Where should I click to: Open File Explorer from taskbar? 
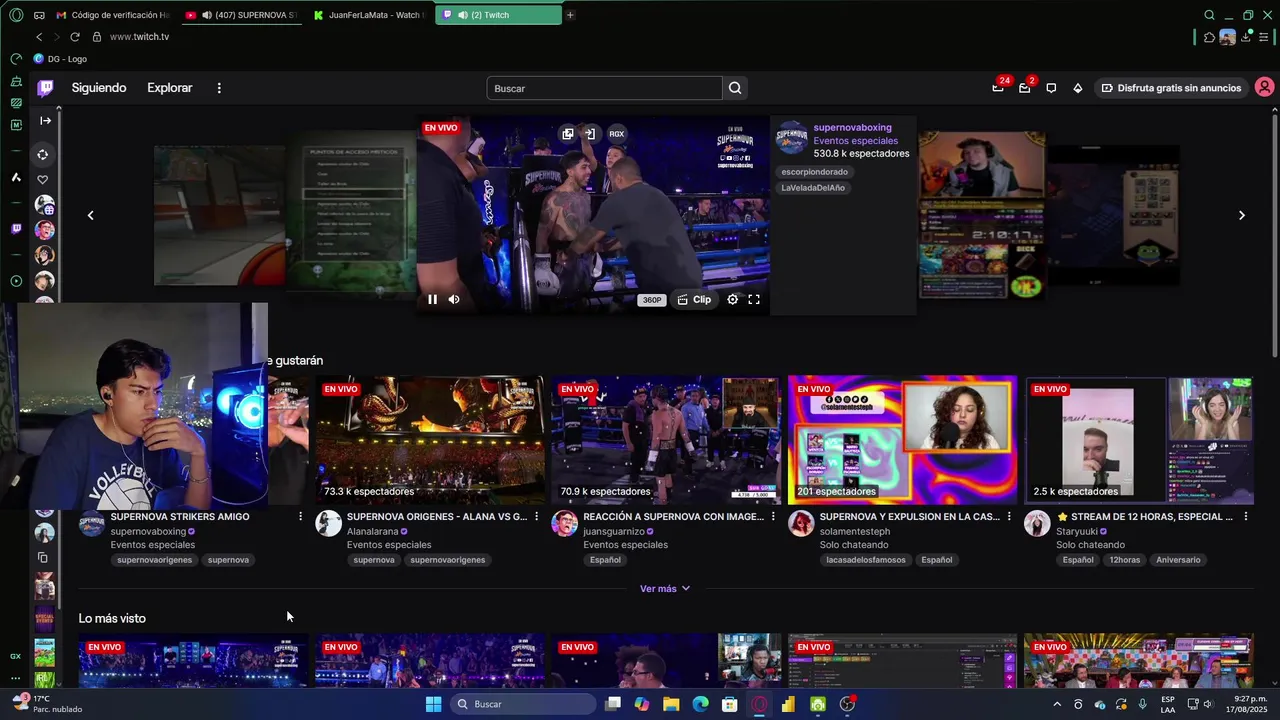(671, 704)
